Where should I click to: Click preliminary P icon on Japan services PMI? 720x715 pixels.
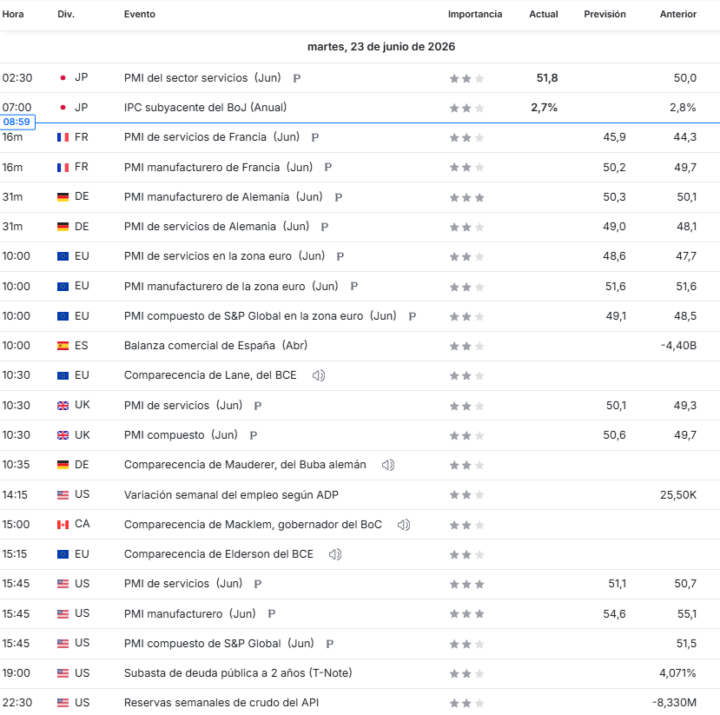[297, 79]
